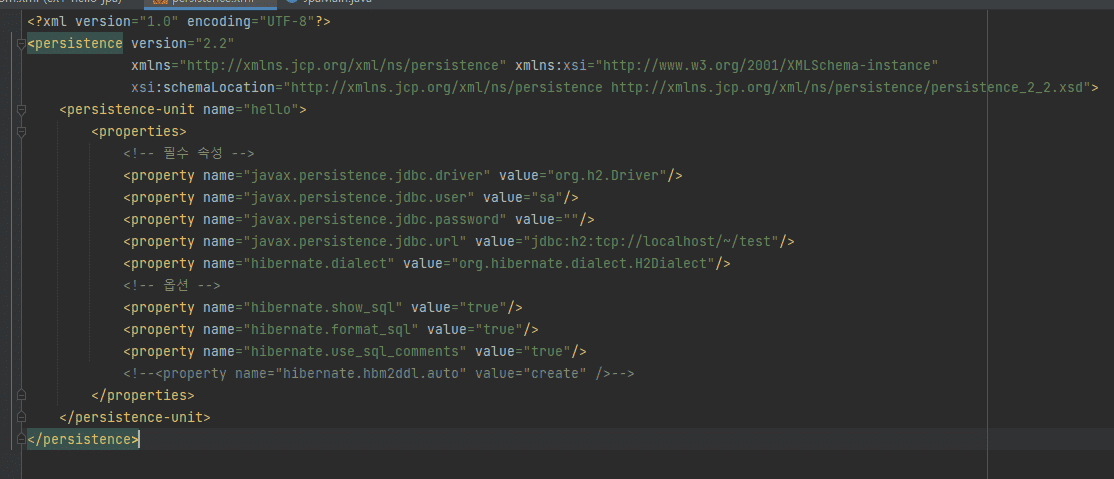Click the hibernate.format_sql property name
This screenshot has height=479, width=1114.
[331, 330]
